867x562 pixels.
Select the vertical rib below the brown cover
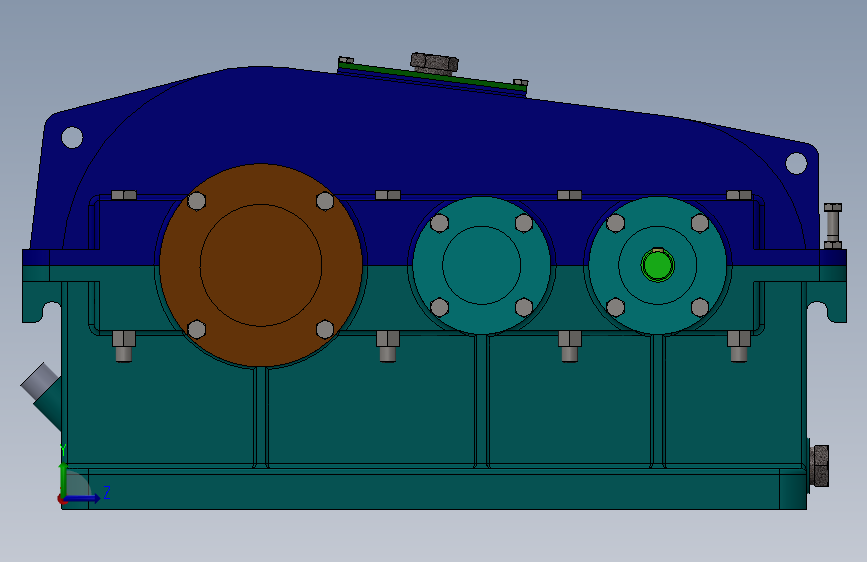click(261, 417)
